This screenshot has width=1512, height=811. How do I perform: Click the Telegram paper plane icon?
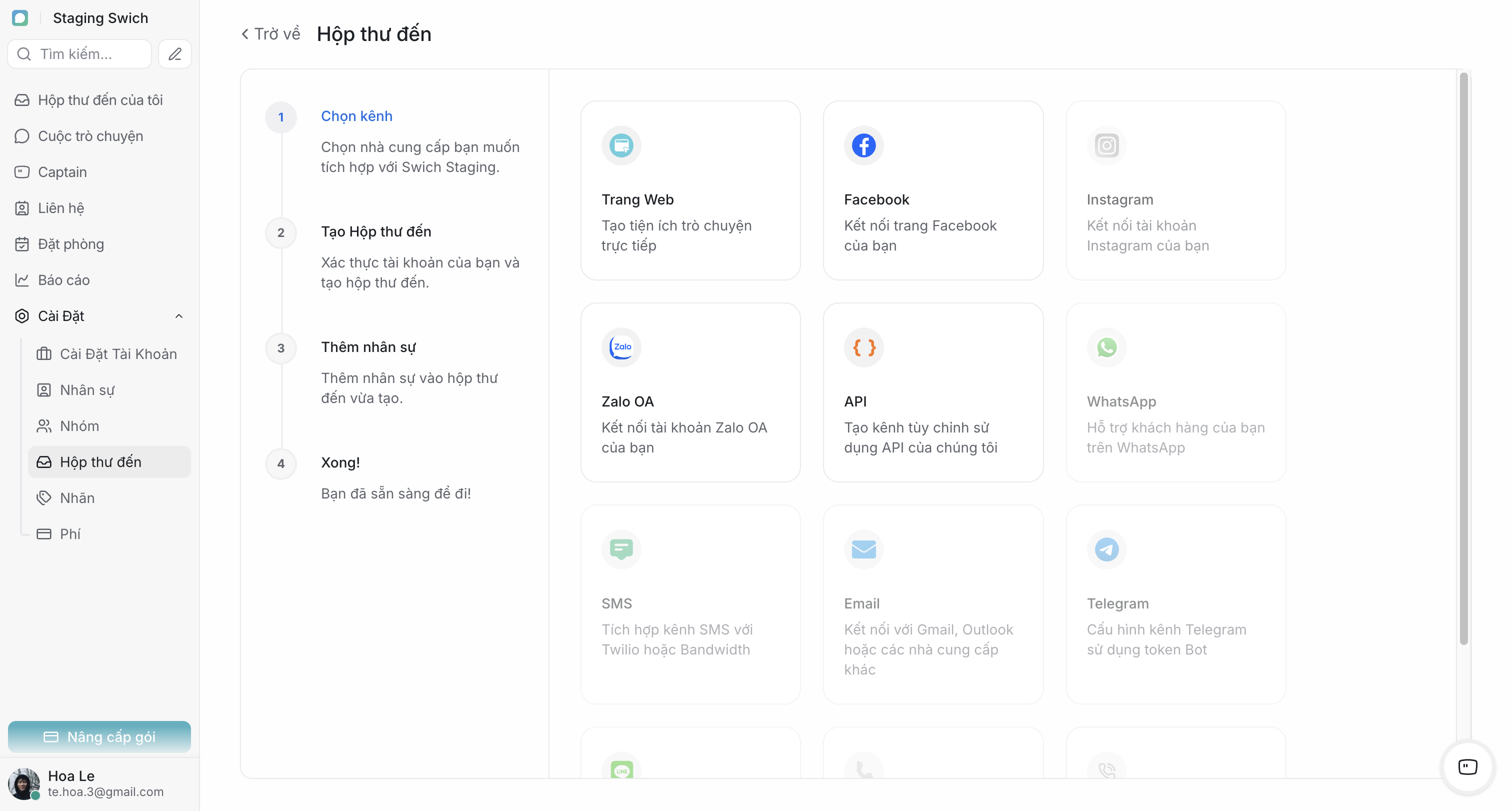point(1106,549)
